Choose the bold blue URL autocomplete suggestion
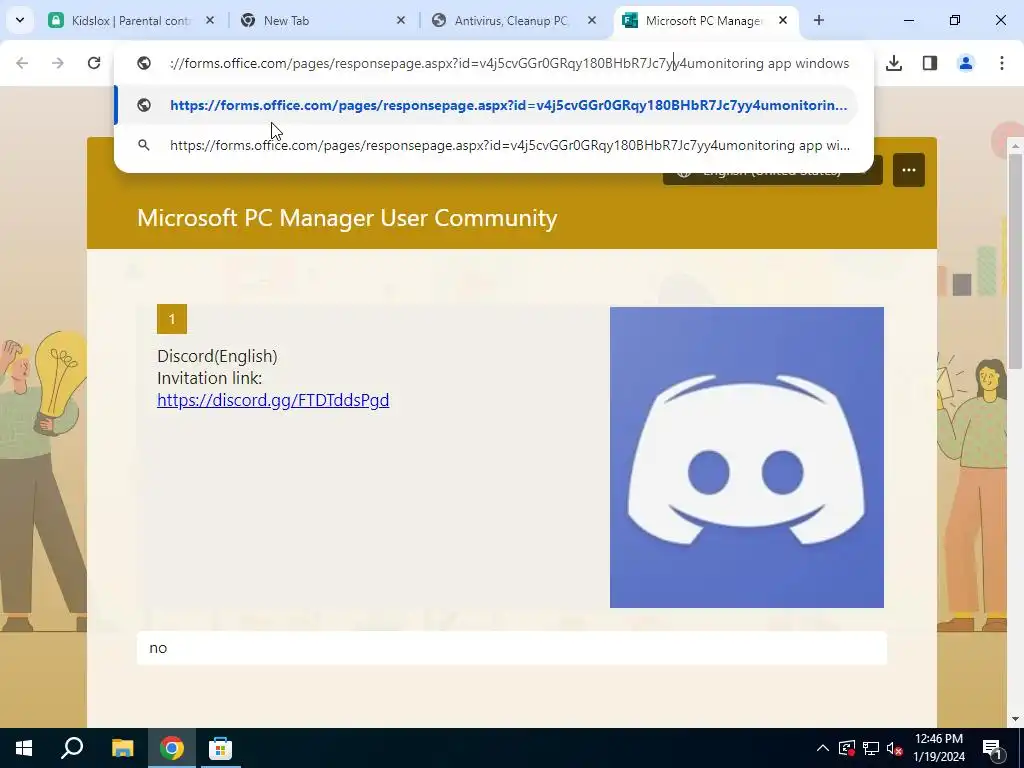 (x=486, y=105)
